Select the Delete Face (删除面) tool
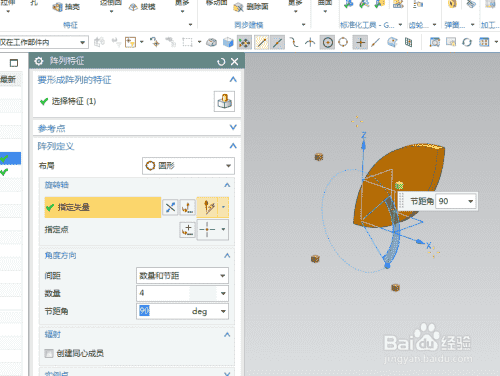This screenshot has width=500, height=376. click(x=251, y=7)
